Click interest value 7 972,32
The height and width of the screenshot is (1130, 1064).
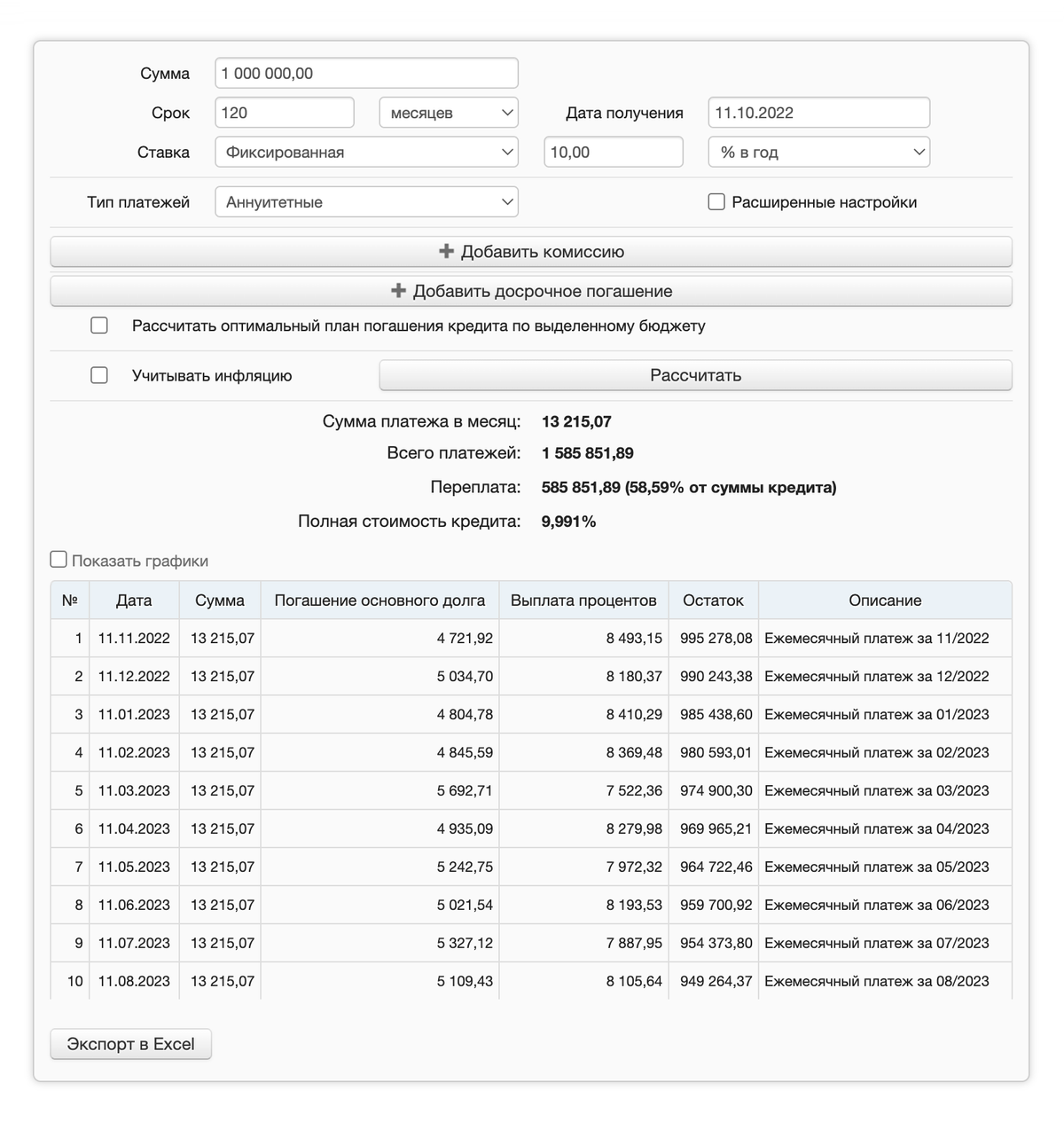pyautogui.click(x=634, y=867)
